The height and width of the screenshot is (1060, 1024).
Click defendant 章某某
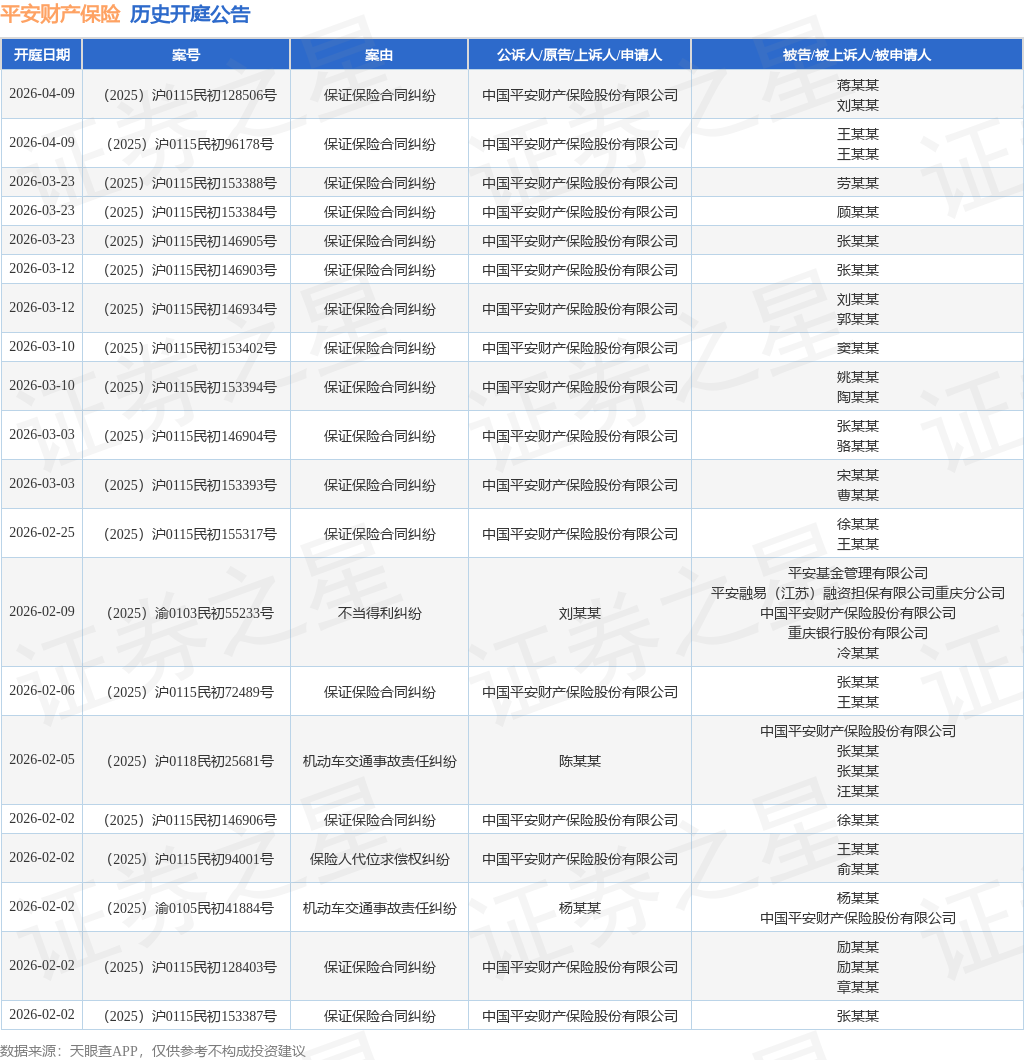(x=857, y=987)
